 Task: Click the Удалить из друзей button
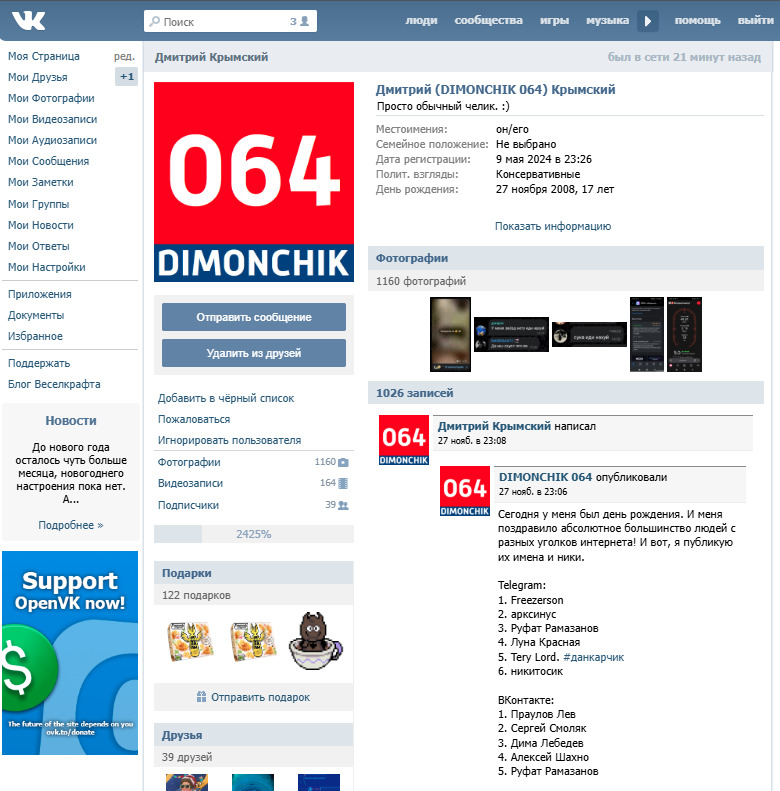point(254,353)
